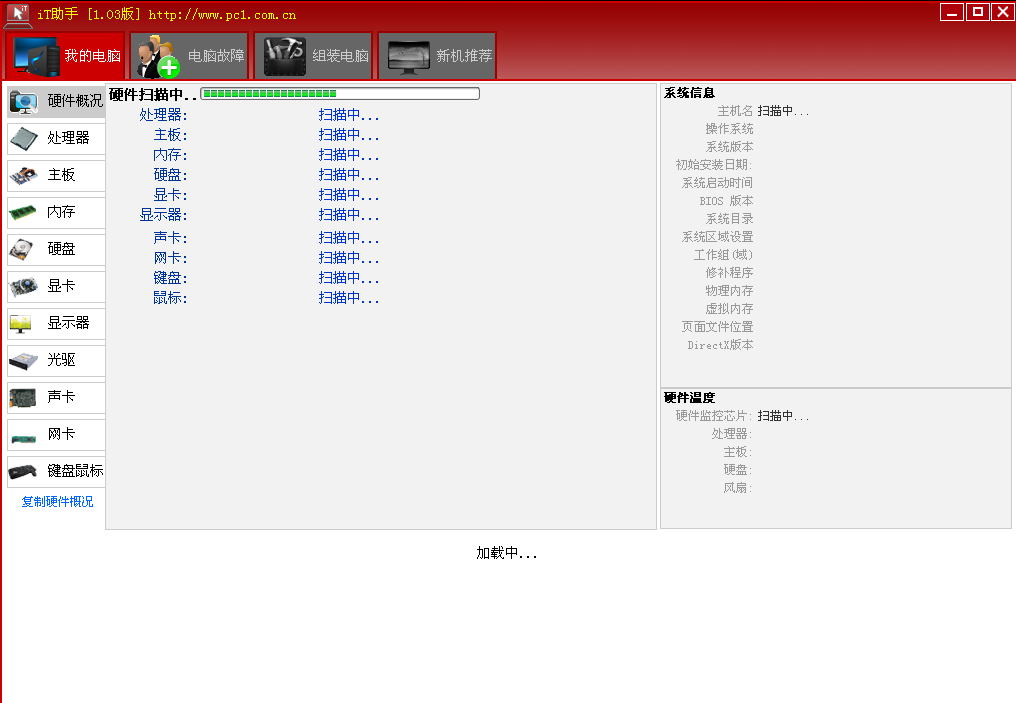The height and width of the screenshot is (703, 1016).
Task: Click 扫描中... value beside 处理器
Action: [349, 115]
